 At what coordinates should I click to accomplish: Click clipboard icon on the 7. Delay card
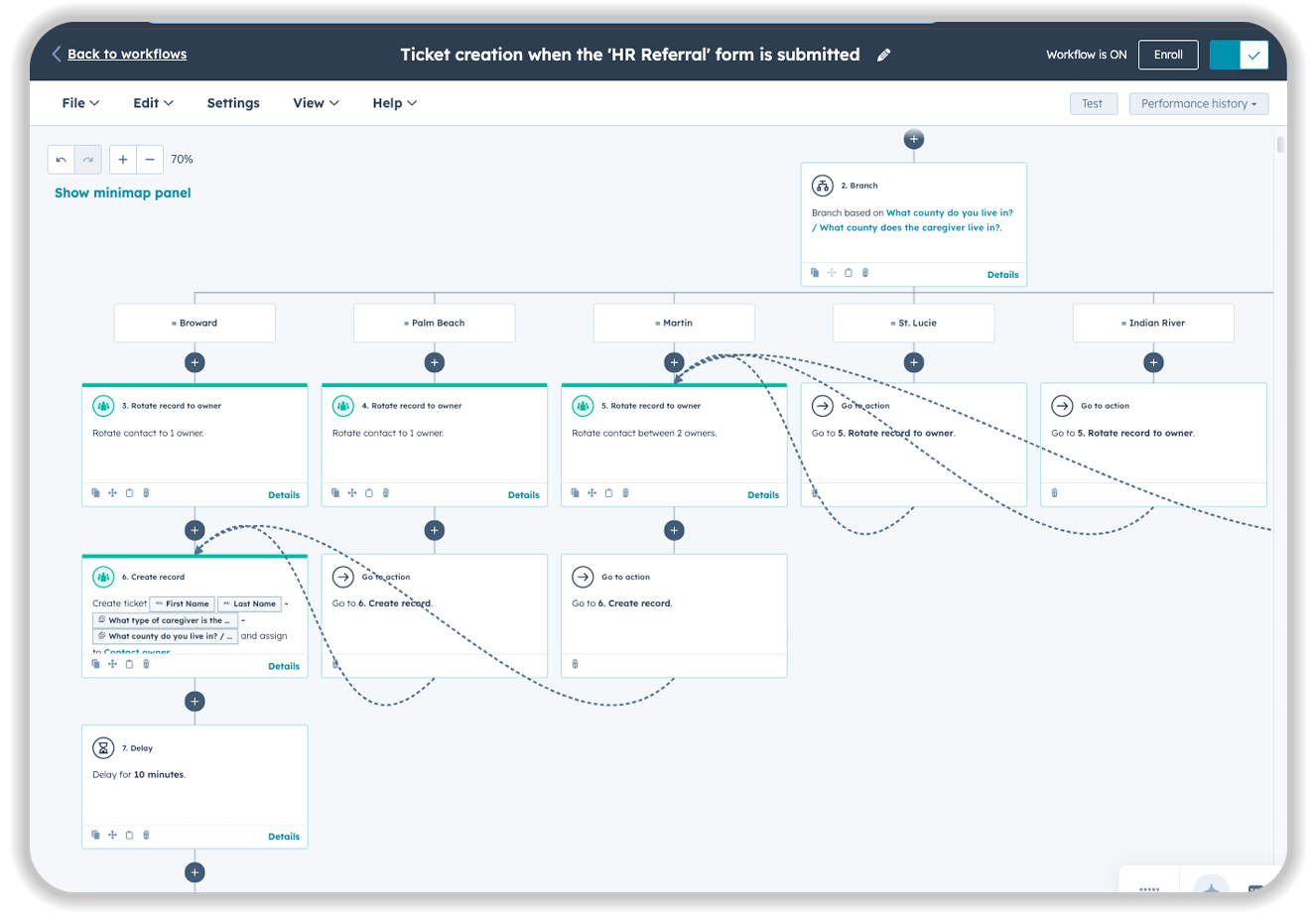pyautogui.click(x=129, y=835)
